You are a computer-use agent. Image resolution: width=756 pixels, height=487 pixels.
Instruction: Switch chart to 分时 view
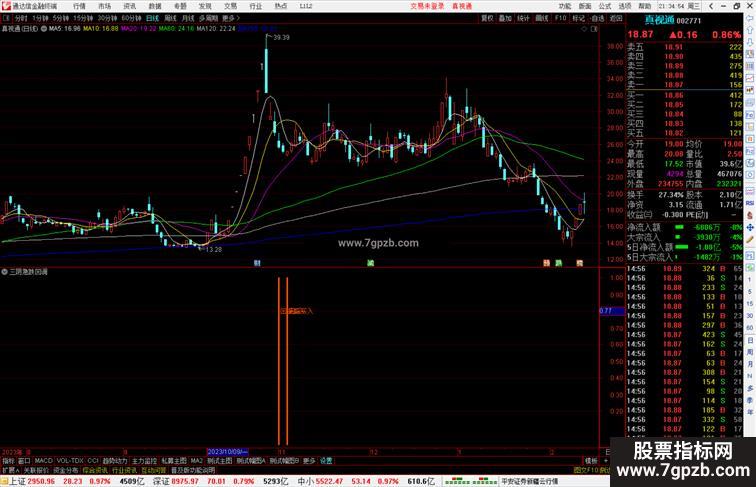tap(21, 18)
